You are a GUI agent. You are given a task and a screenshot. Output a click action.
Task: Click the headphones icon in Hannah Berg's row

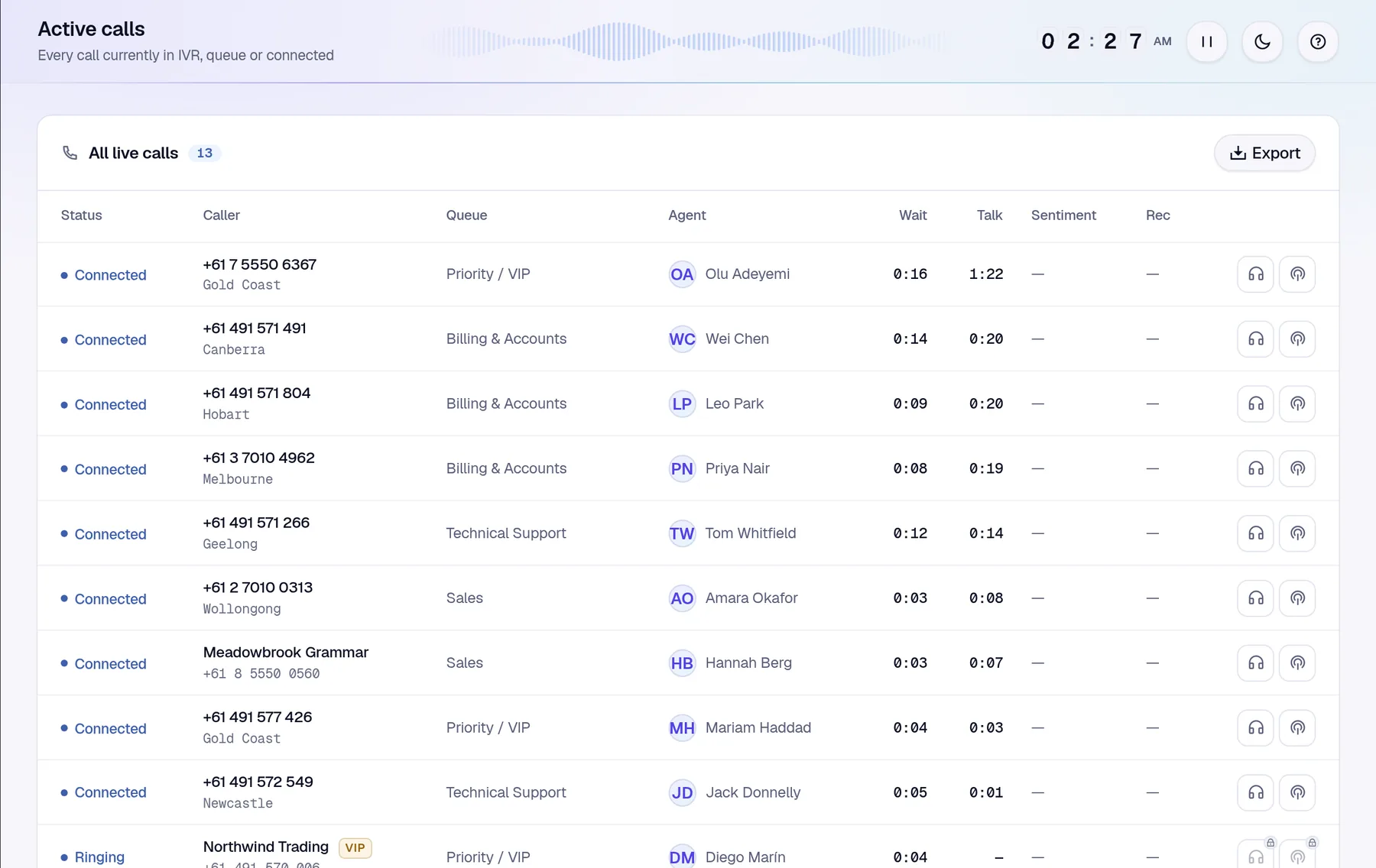1255,662
